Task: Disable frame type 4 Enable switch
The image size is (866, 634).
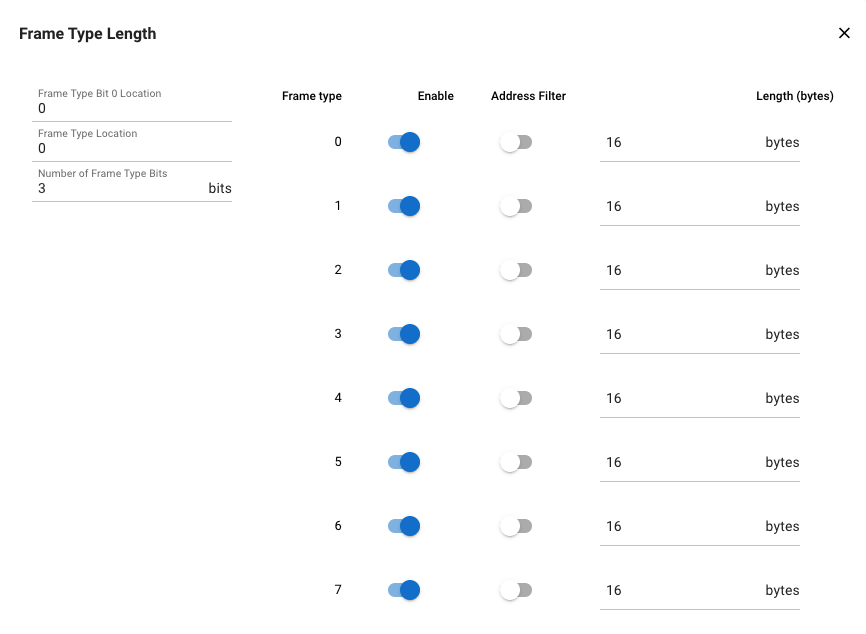Action: click(x=404, y=398)
